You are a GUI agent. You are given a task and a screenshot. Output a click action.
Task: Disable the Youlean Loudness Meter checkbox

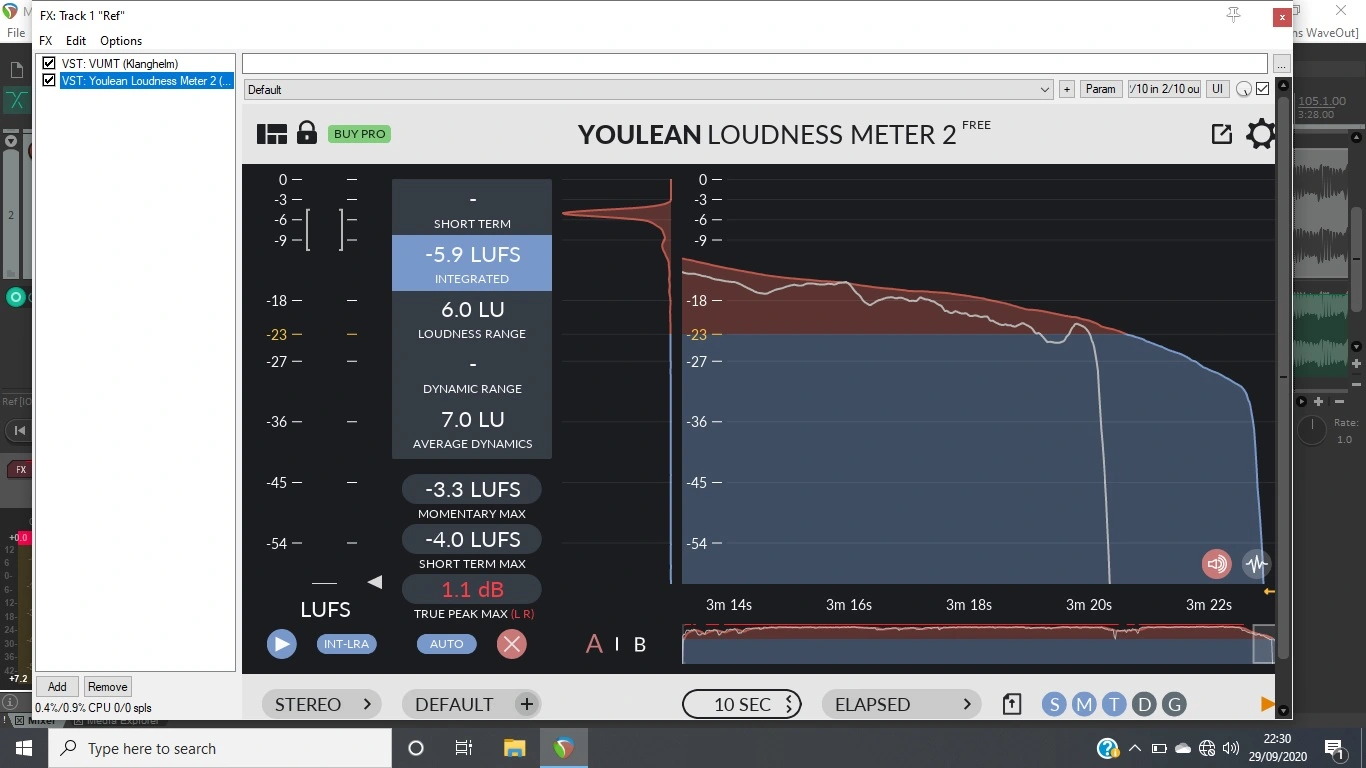(x=49, y=80)
